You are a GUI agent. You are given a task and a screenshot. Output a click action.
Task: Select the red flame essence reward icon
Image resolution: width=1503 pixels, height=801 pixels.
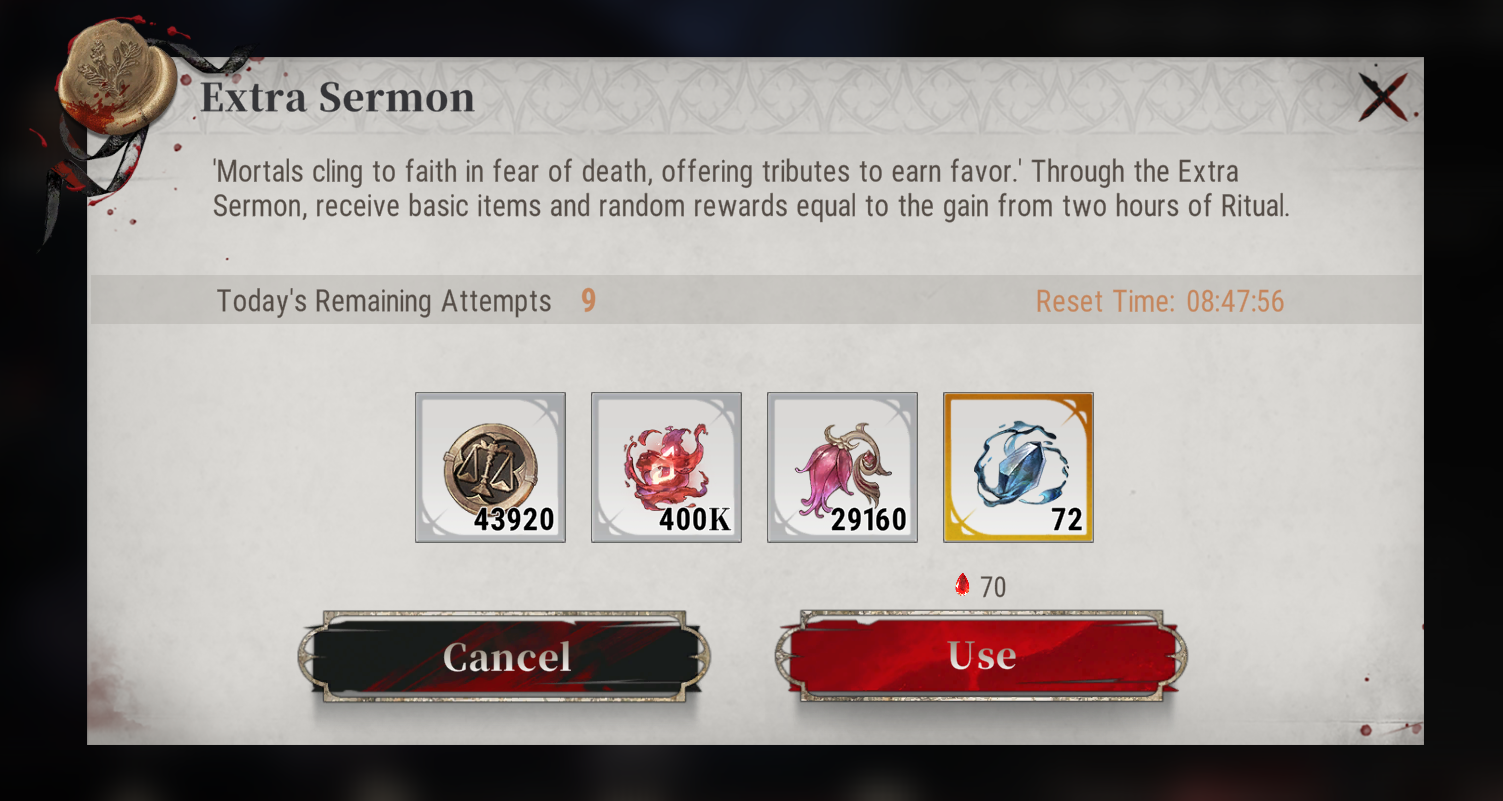click(666, 467)
